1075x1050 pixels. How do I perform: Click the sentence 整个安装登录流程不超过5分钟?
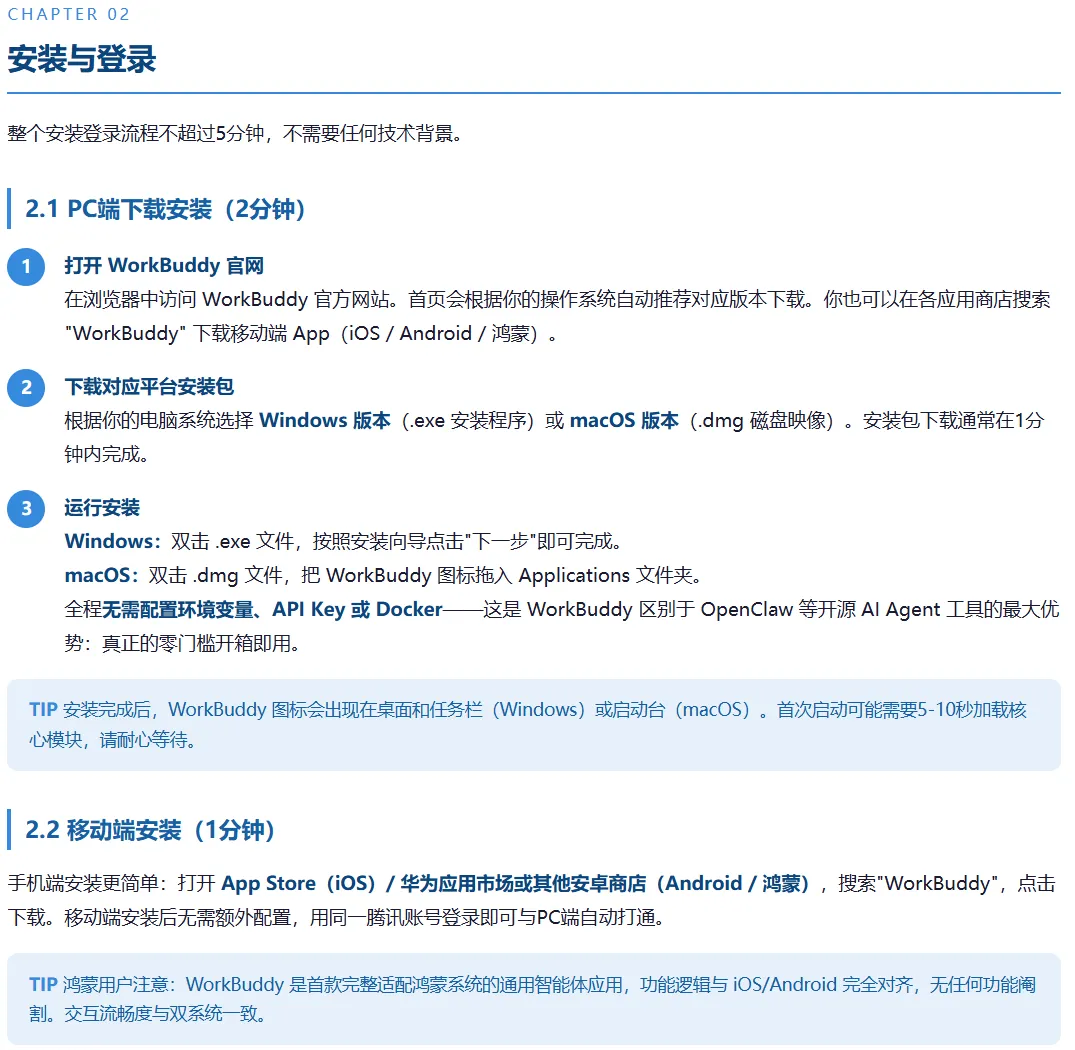coord(136,133)
